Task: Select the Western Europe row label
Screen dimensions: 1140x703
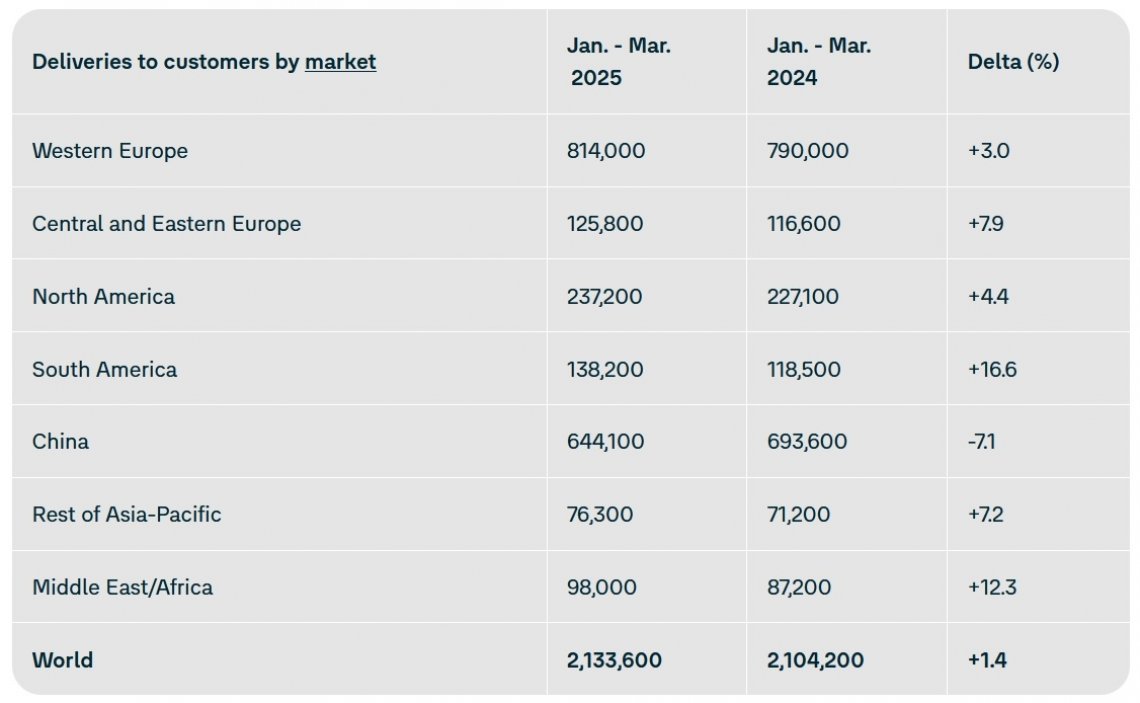Action: 110,151
